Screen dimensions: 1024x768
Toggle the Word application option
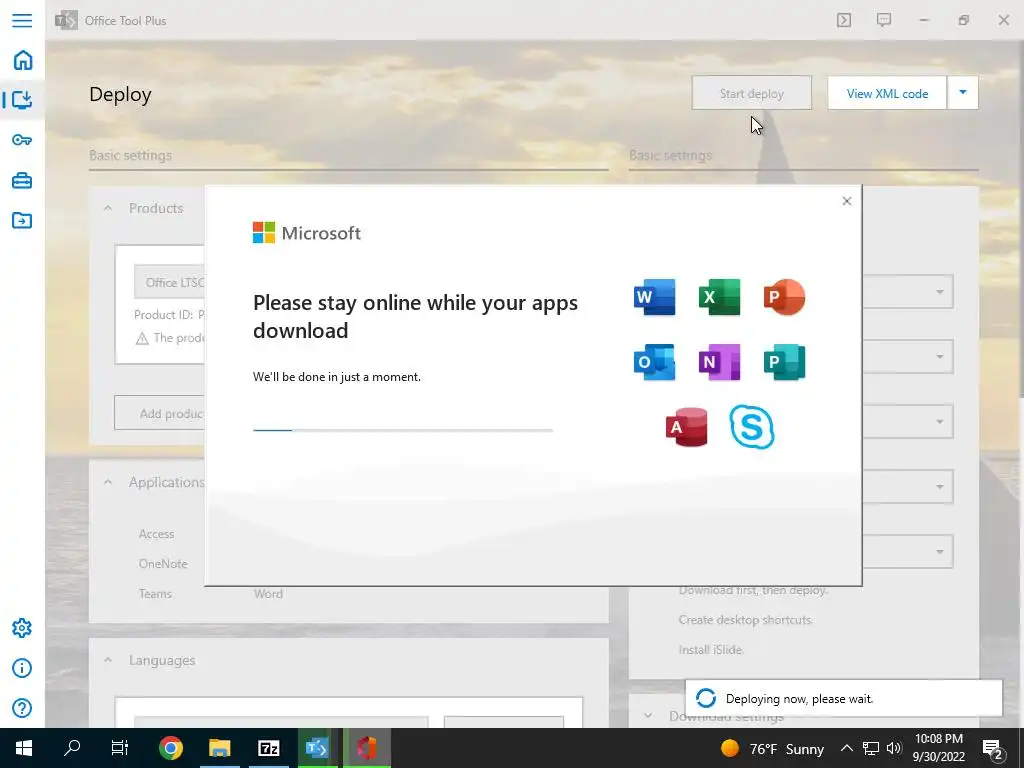coord(268,594)
